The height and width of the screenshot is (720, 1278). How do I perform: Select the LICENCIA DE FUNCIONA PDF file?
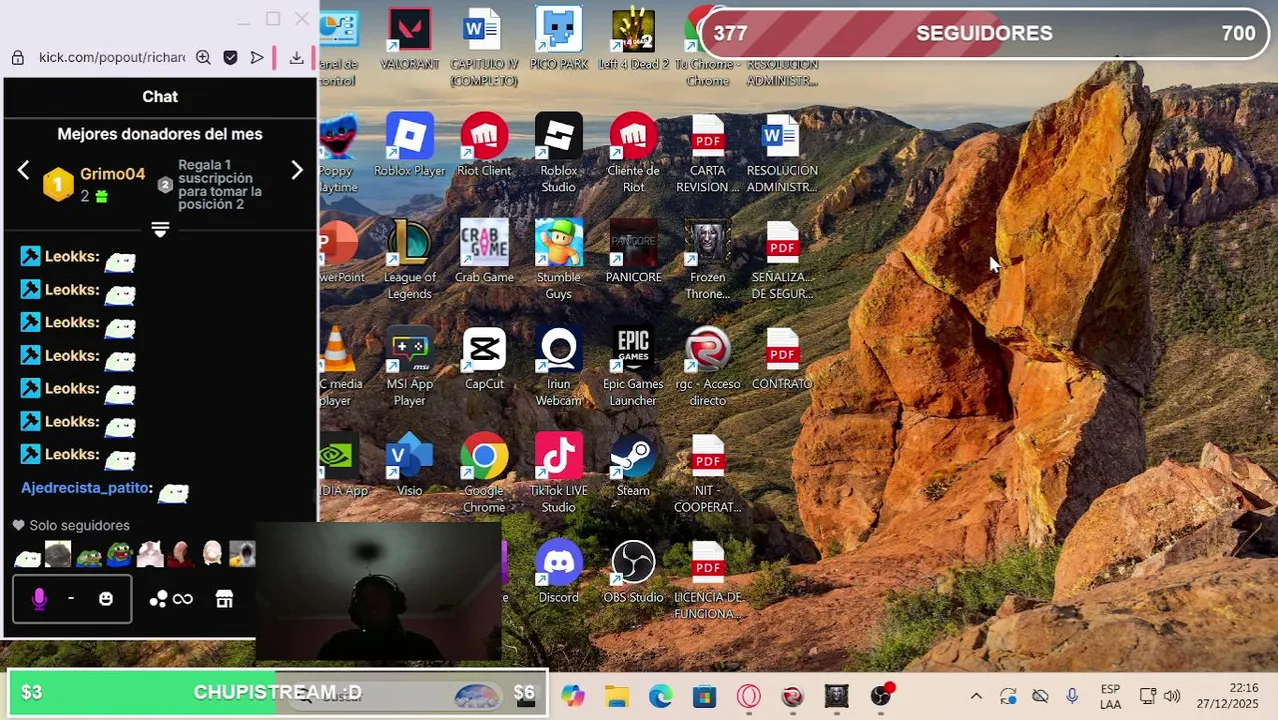(707, 580)
